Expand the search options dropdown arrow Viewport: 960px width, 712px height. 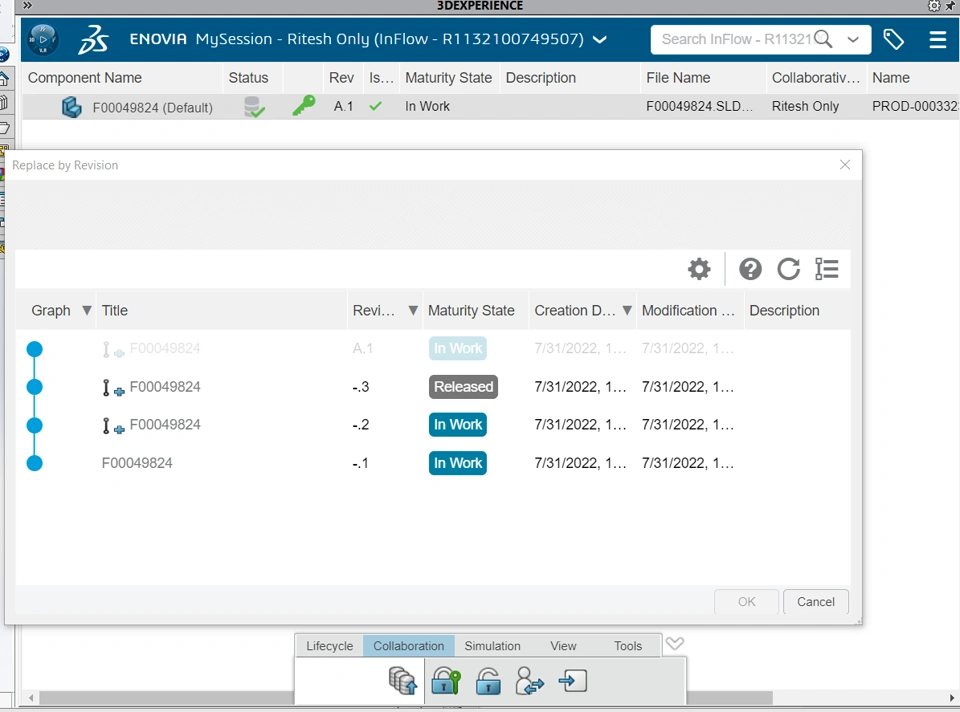tap(853, 40)
